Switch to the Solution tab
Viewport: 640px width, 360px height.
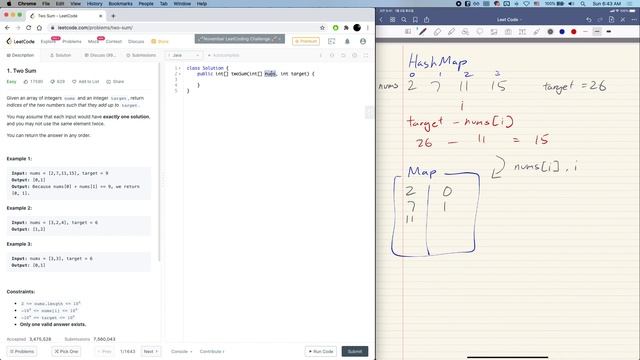(x=60, y=55)
